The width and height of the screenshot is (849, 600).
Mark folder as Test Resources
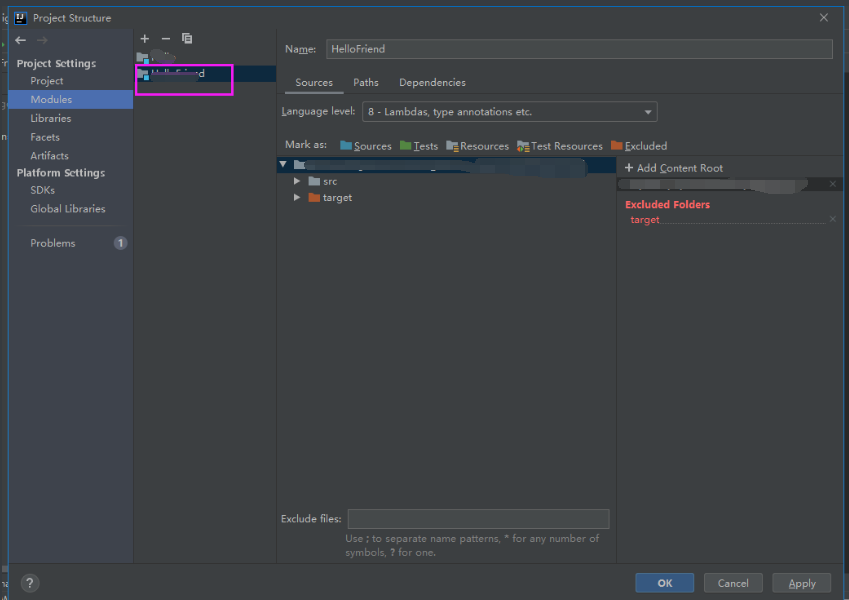click(559, 146)
